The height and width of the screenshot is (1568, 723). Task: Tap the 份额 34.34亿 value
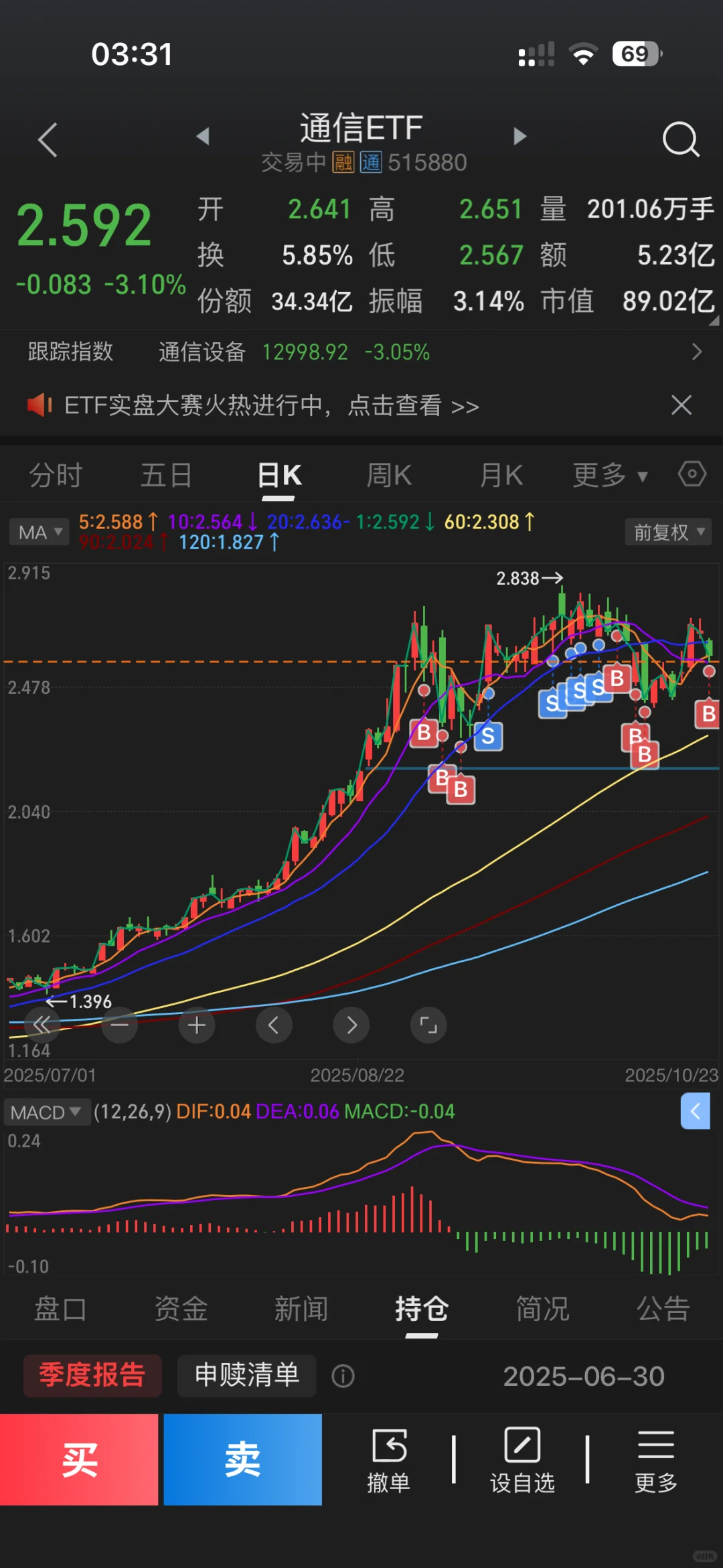[x=311, y=301]
